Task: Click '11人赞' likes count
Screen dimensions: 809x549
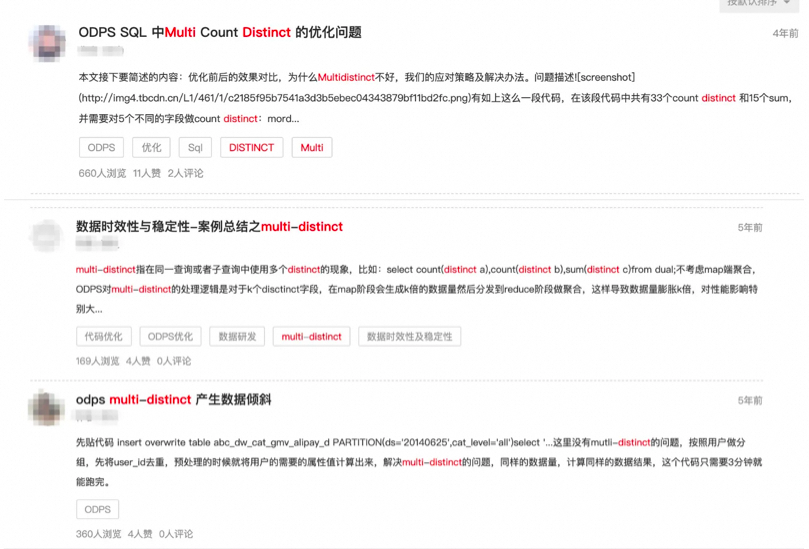Action: click(x=147, y=173)
